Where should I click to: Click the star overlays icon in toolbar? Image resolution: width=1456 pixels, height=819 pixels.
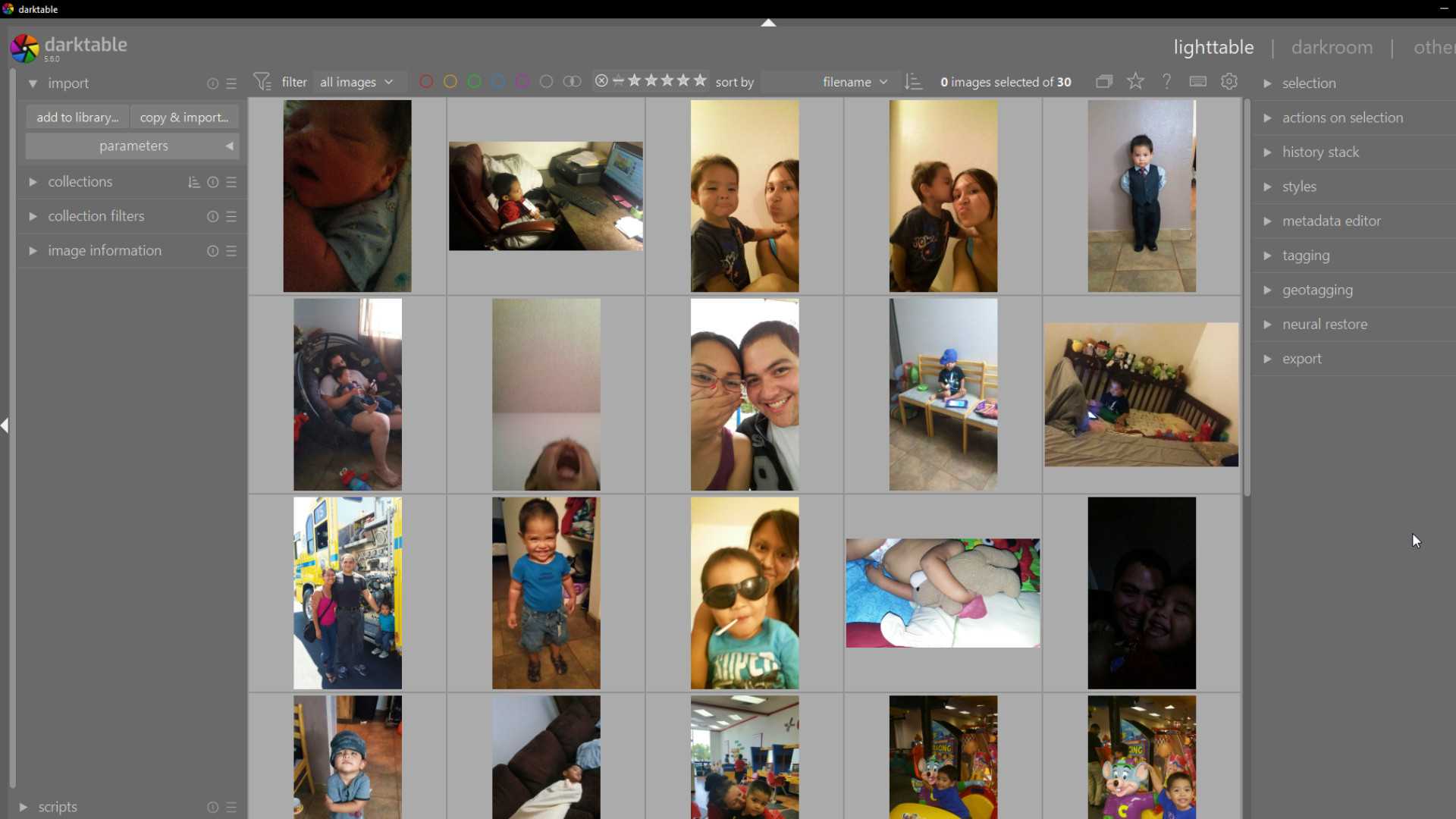(1135, 81)
